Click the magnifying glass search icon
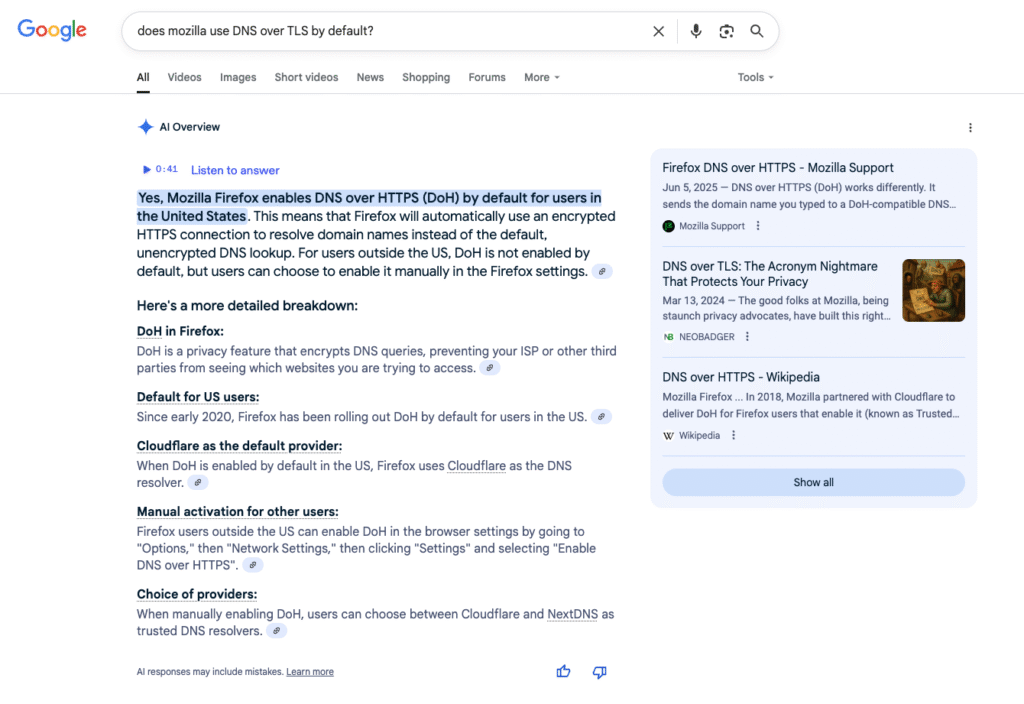Image resolution: width=1024 pixels, height=704 pixels. coord(756,31)
